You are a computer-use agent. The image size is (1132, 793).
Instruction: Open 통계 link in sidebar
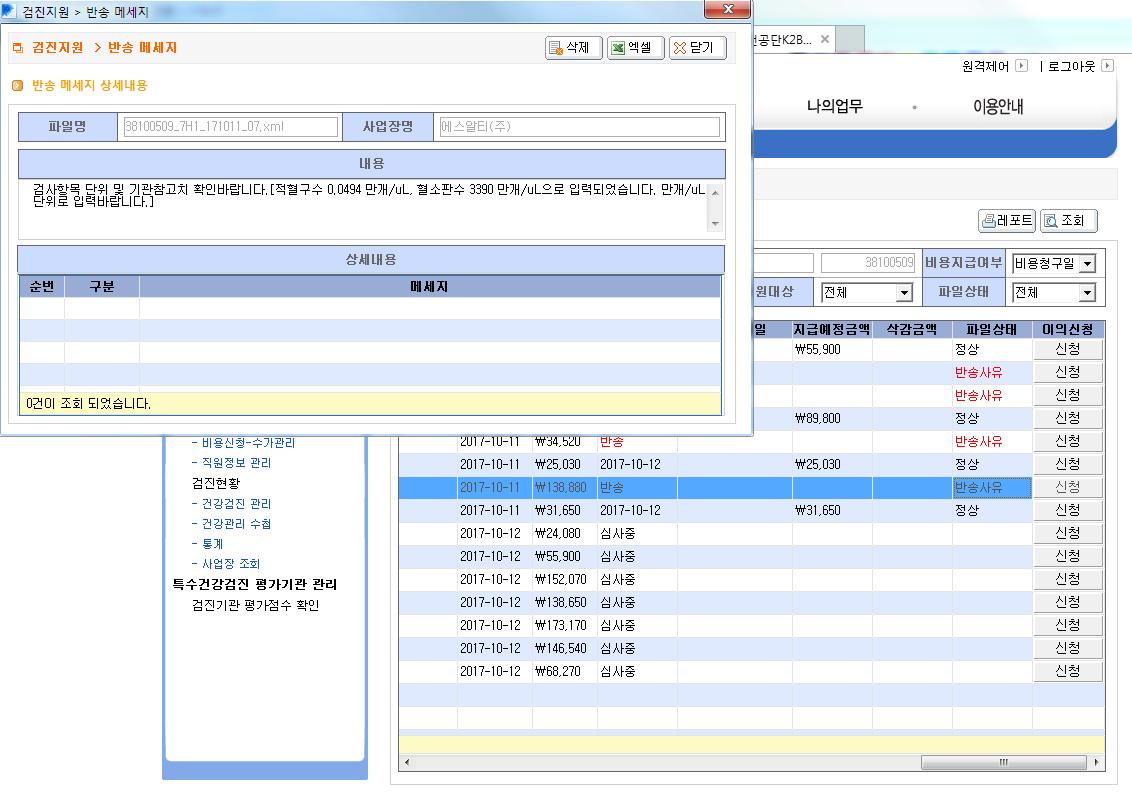click(212, 544)
